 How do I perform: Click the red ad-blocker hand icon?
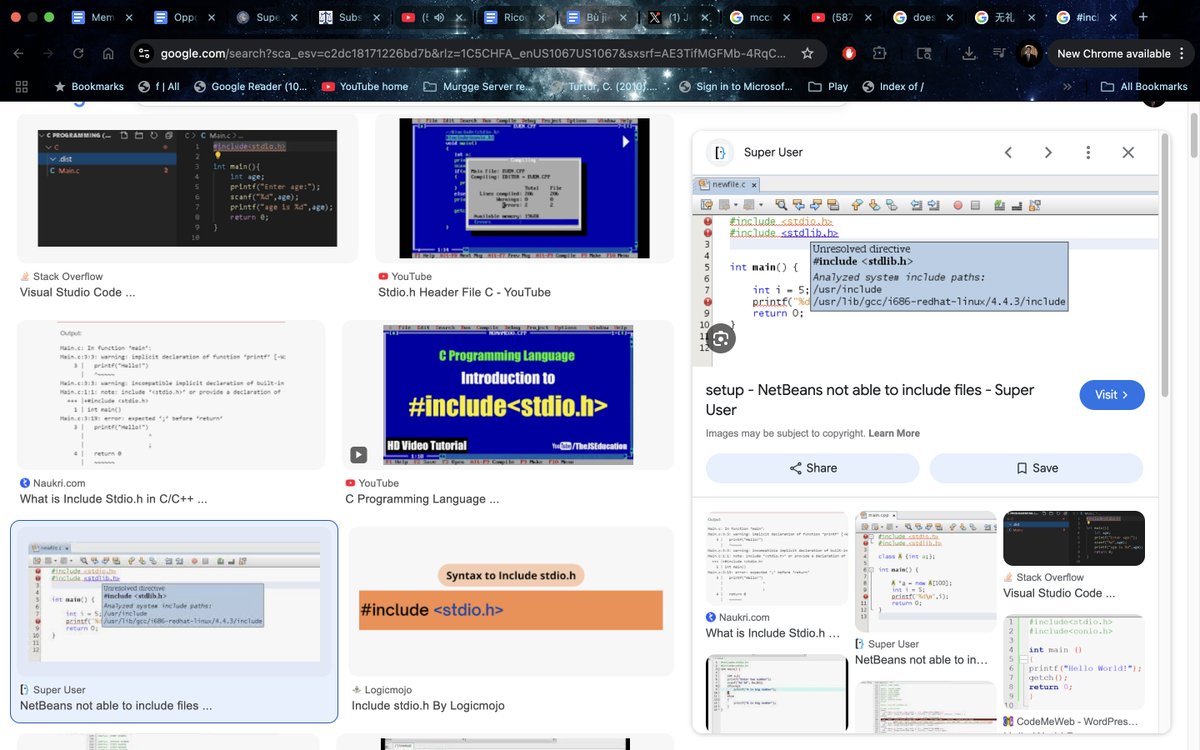pos(848,53)
